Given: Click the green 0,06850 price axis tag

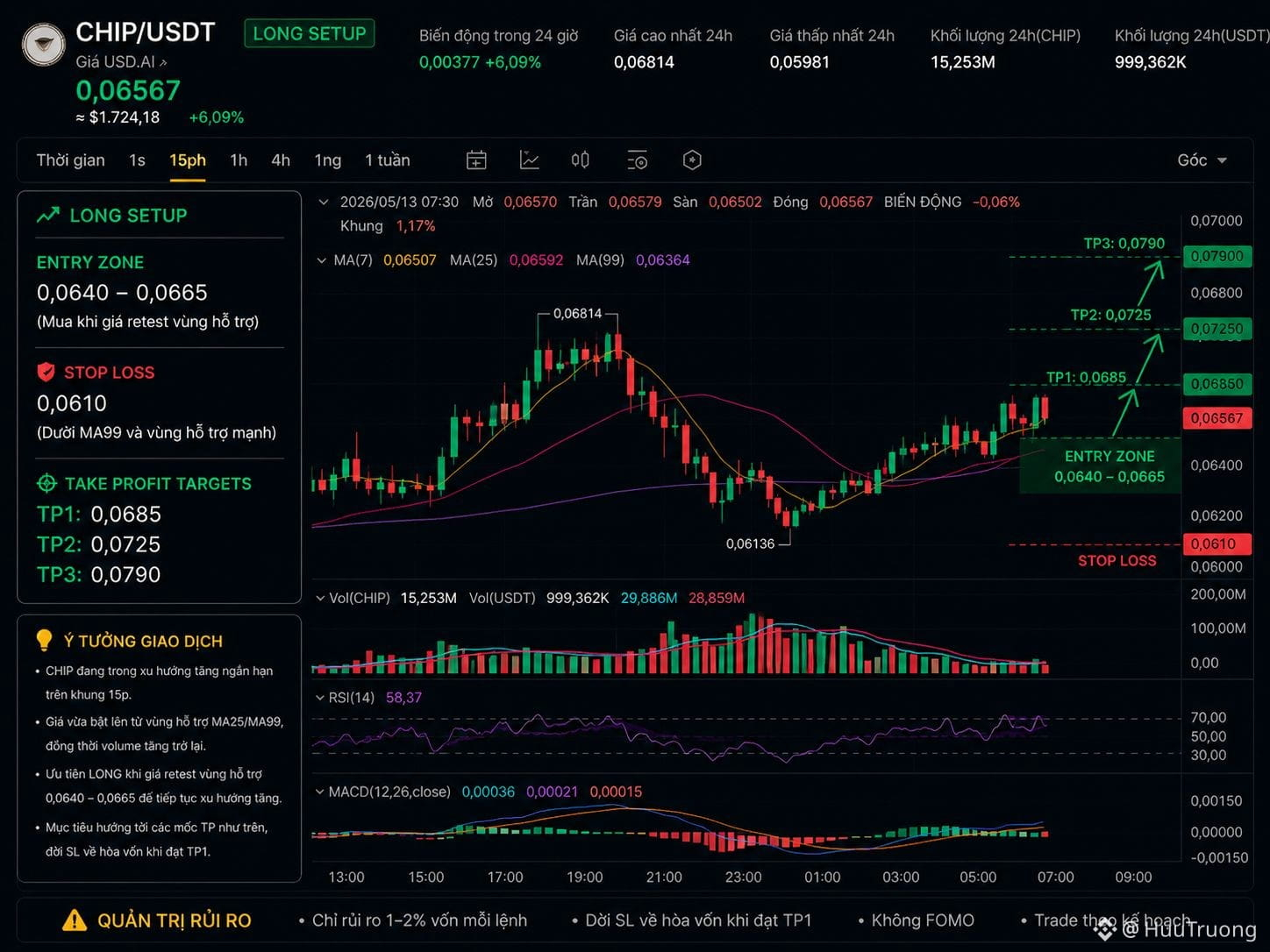Looking at the screenshot, I should [1216, 384].
